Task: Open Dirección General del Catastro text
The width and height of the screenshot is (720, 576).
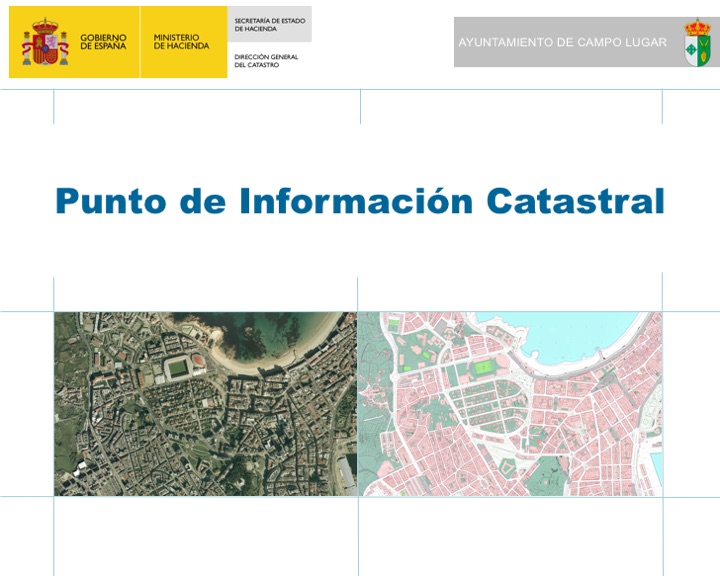Action: click(265, 61)
